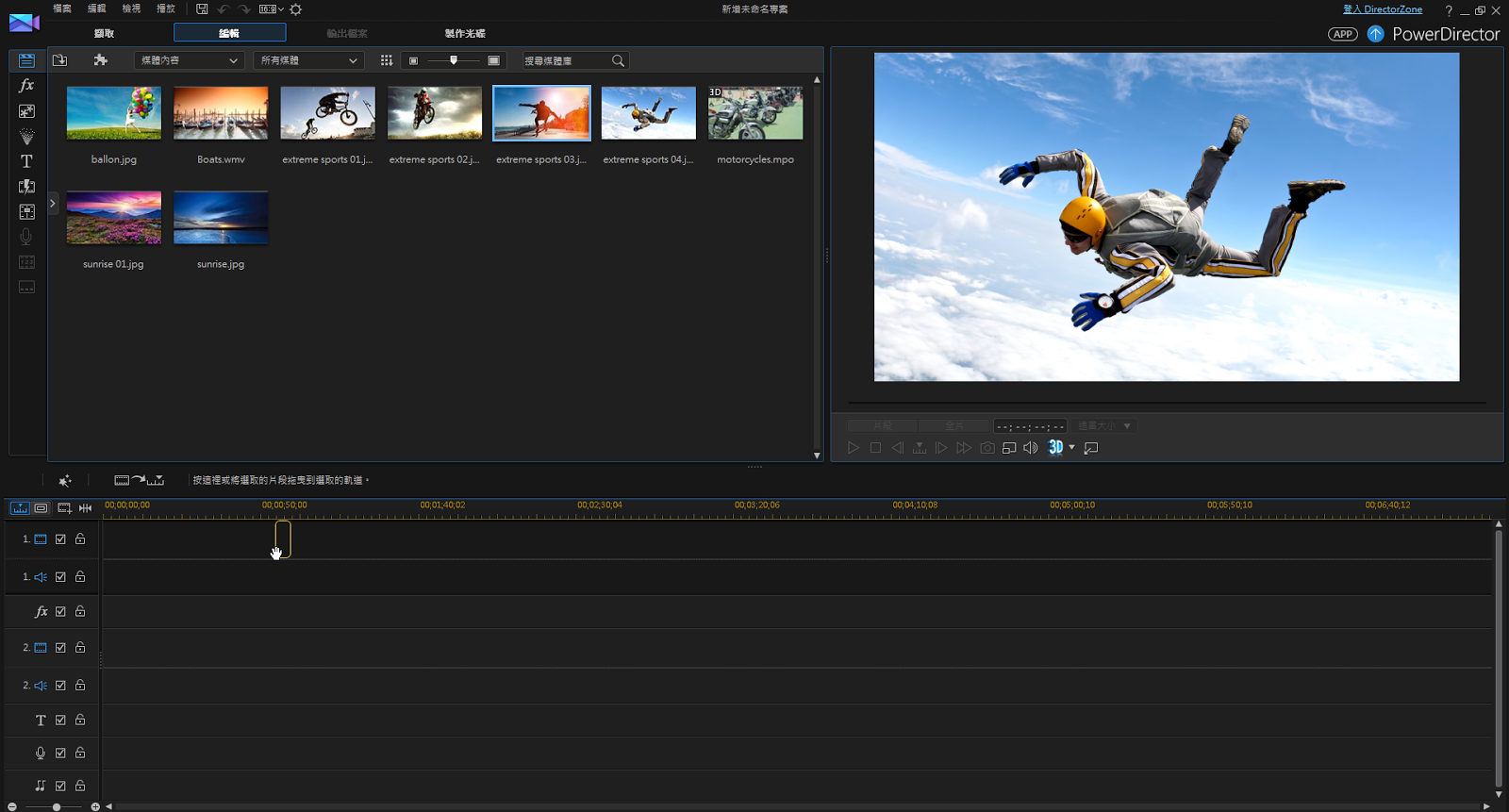Viewport: 1509px width, 812px height.
Task: Click the import media folder icon
Action: coord(59,60)
